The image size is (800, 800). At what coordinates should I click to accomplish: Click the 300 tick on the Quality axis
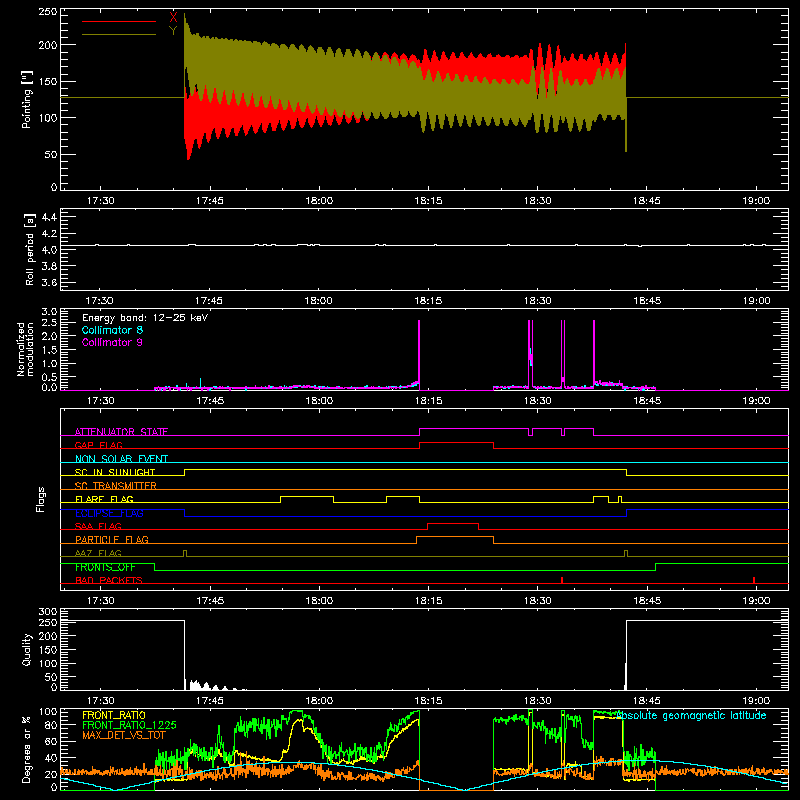[x=48, y=612]
